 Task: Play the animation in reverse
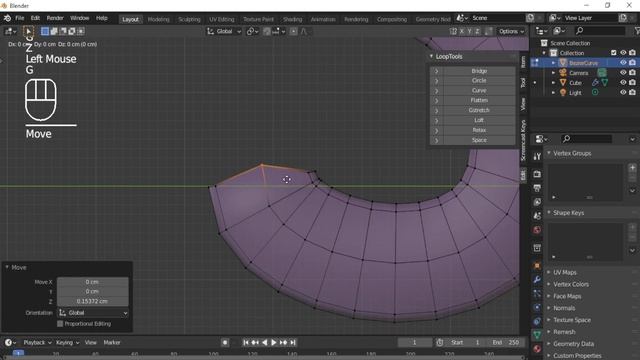tap(264, 342)
